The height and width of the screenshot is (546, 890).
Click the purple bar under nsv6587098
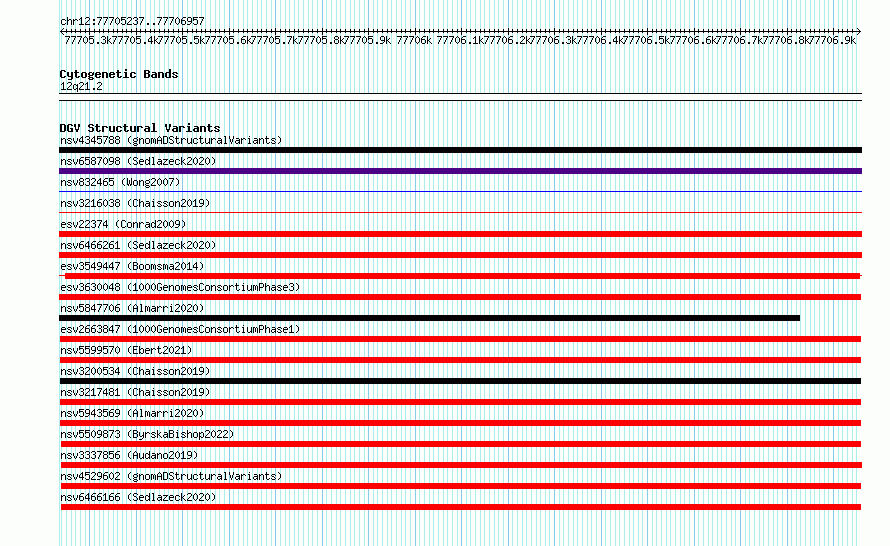click(460, 171)
